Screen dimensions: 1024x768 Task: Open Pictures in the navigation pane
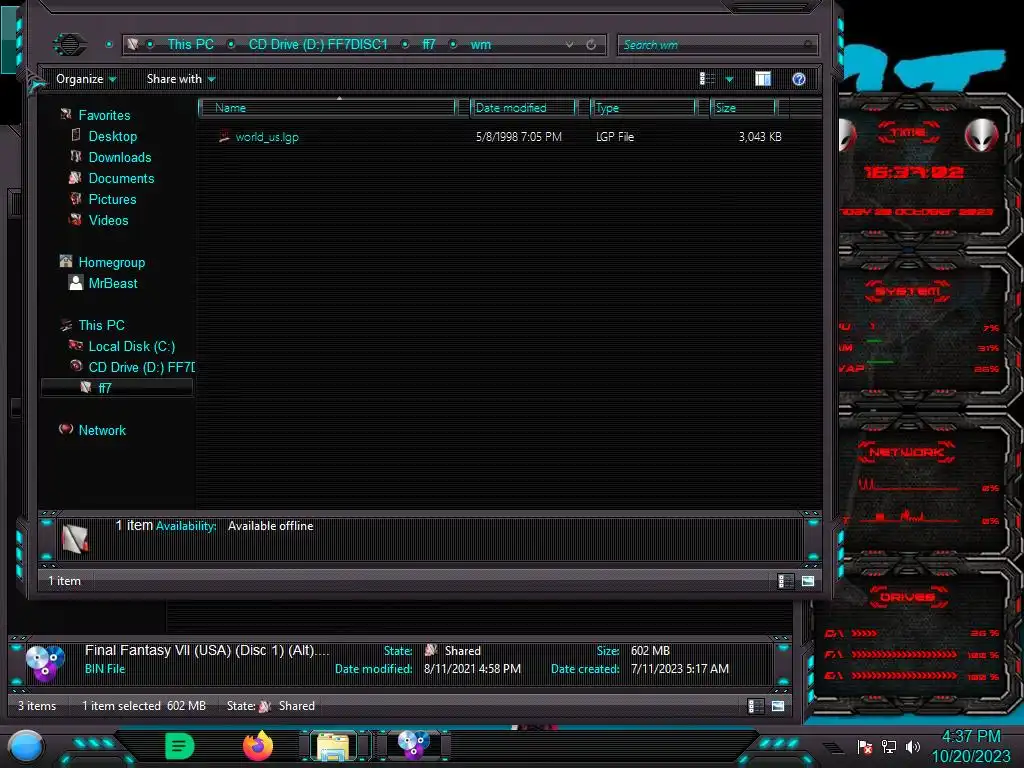pyautogui.click(x=112, y=199)
